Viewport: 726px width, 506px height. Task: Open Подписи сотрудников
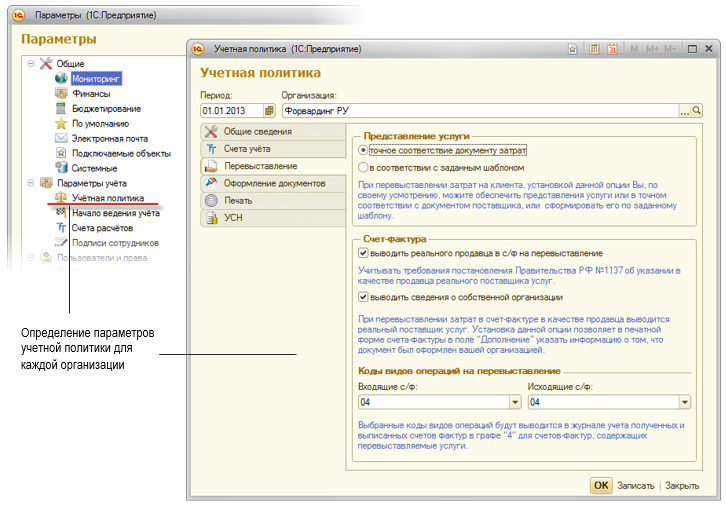[115, 243]
